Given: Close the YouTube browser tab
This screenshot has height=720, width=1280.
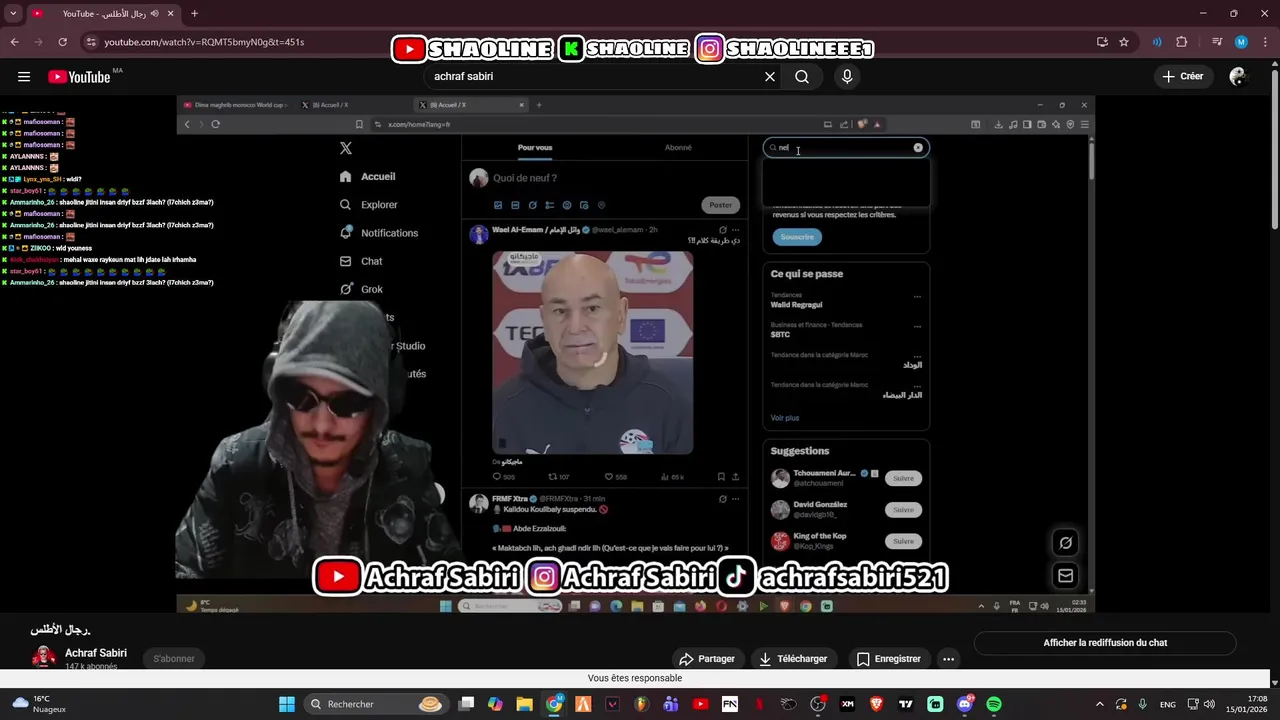Looking at the screenshot, I should [x=170, y=14].
